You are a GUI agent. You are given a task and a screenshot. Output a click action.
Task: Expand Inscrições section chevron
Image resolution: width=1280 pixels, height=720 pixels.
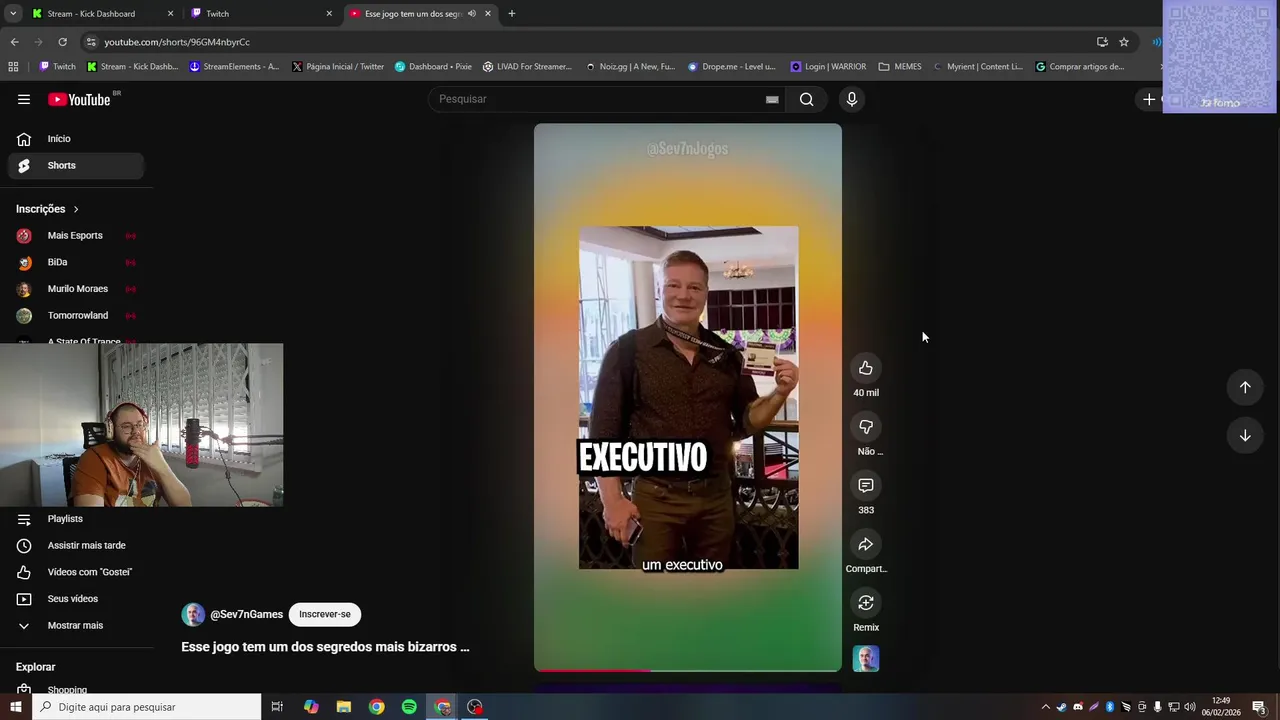coord(76,209)
